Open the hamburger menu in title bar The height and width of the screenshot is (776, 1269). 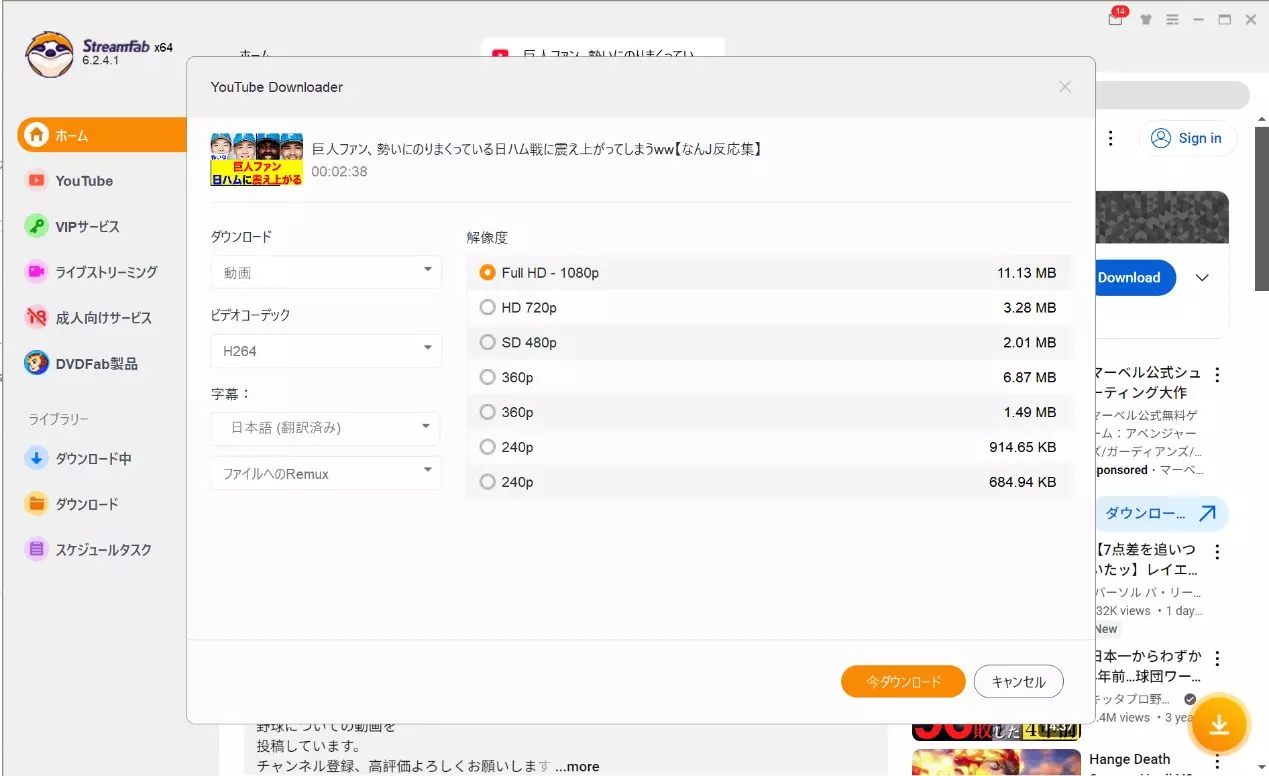click(1172, 19)
